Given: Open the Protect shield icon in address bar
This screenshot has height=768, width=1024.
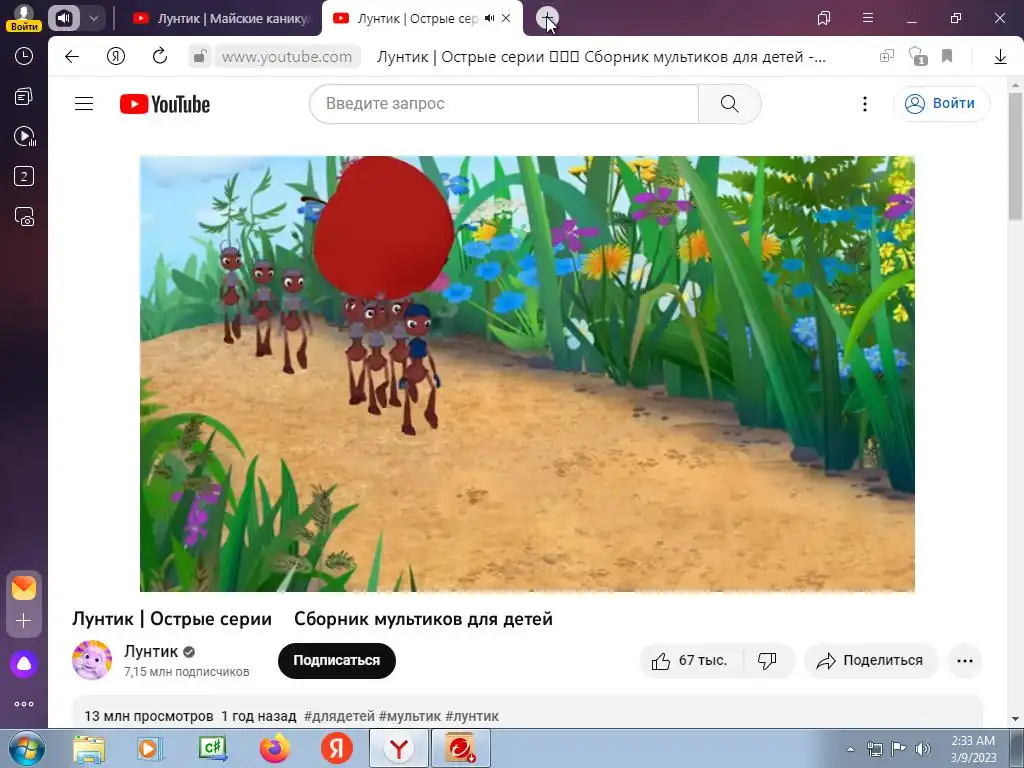Looking at the screenshot, I should pyautogui.click(x=918, y=57).
